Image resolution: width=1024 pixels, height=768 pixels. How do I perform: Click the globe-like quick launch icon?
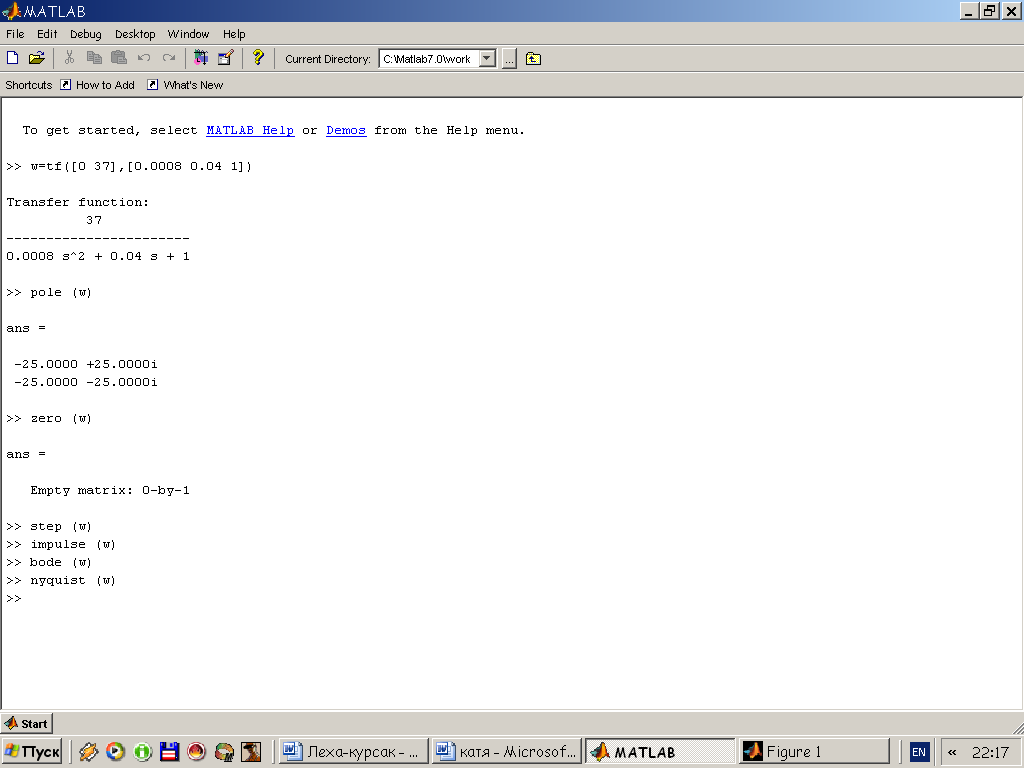(x=223, y=752)
